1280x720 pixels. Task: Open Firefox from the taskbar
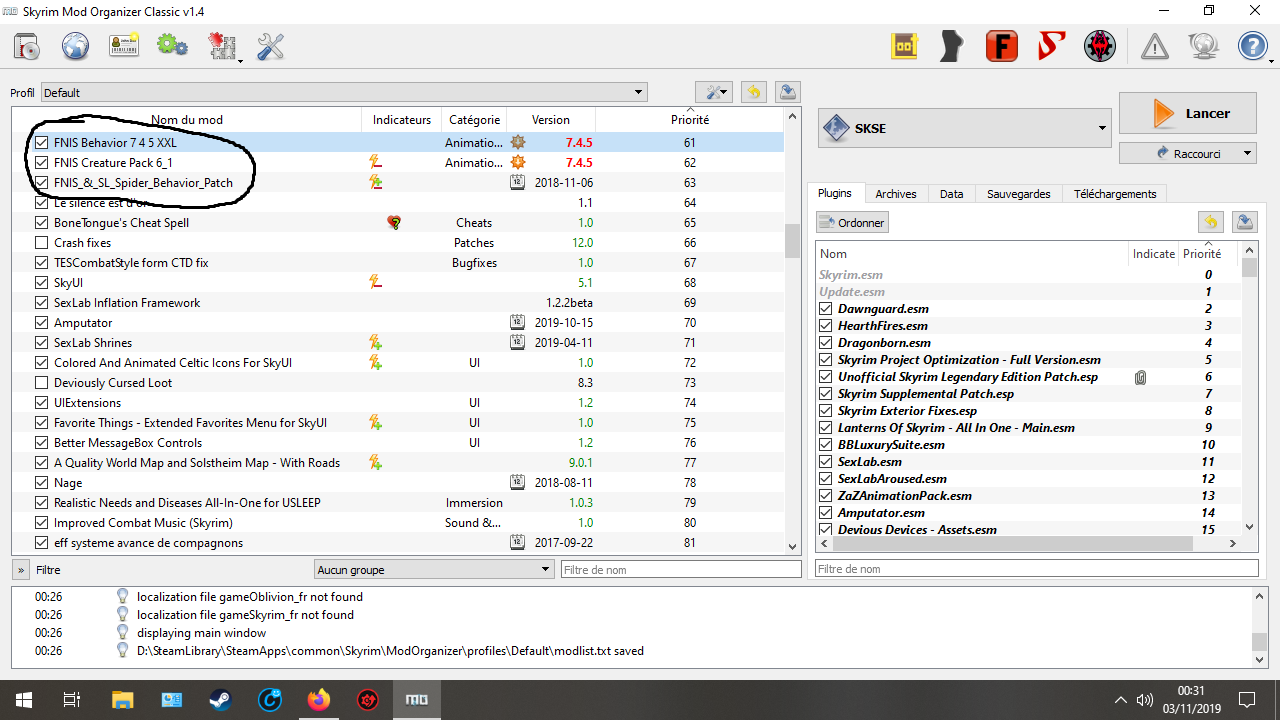[319, 700]
